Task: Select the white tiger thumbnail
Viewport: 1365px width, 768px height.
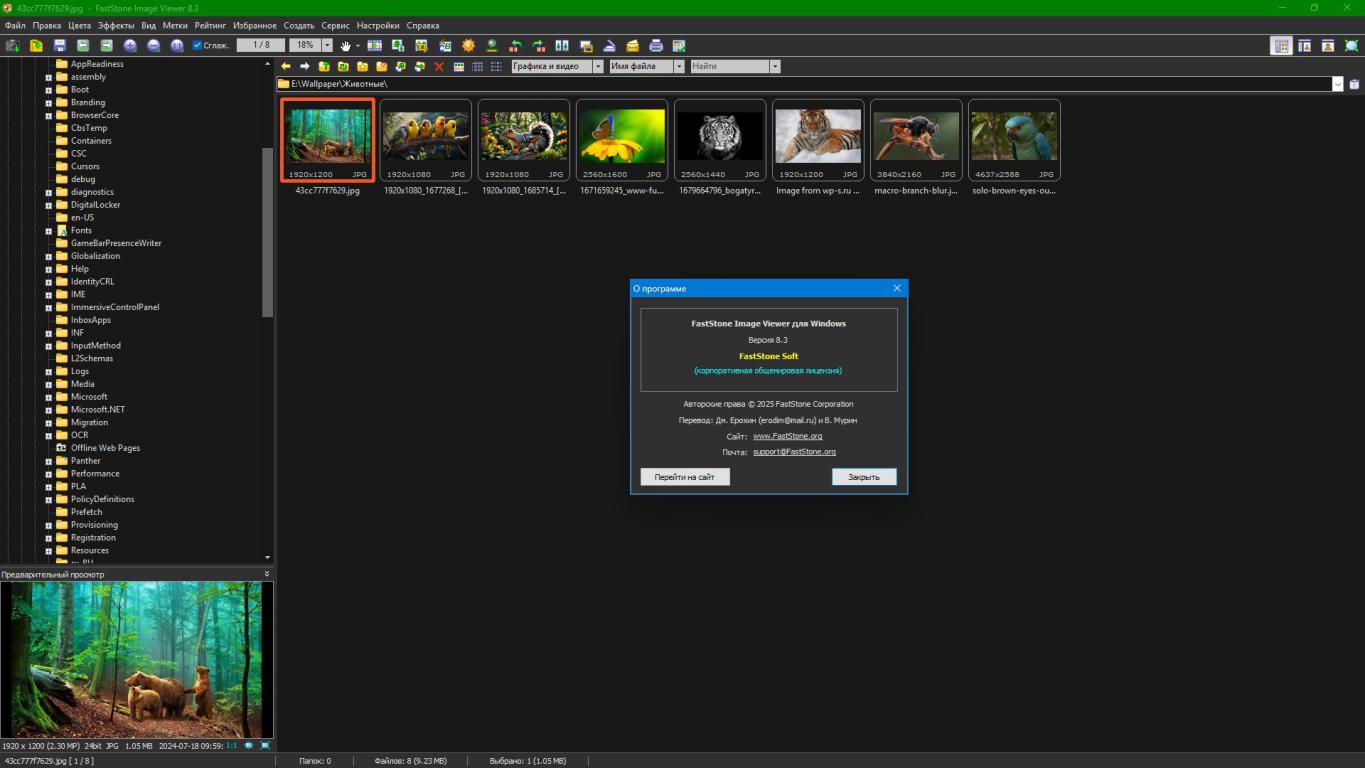Action: (720, 137)
